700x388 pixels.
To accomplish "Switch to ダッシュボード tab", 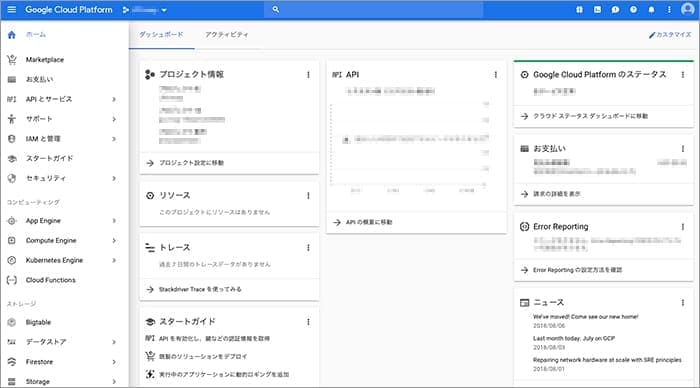I will pos(161,34).
